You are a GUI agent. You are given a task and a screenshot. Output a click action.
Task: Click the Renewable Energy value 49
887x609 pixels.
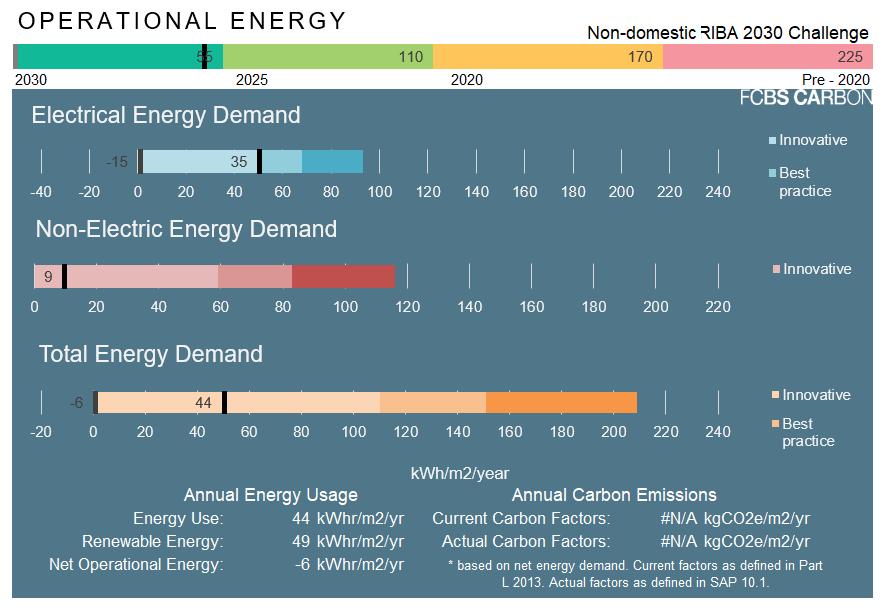[301, 541]
